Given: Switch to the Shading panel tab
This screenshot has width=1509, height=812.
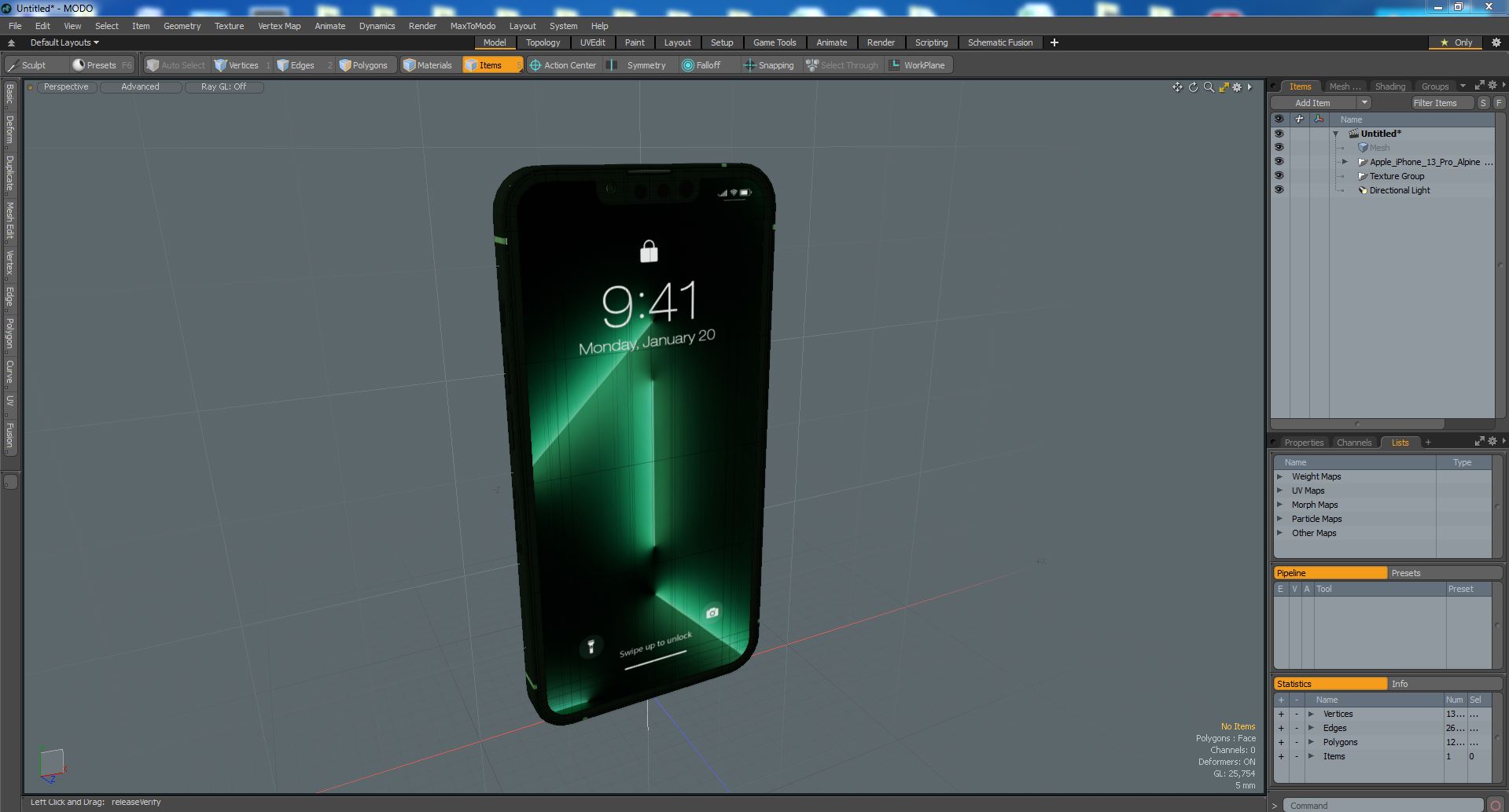Looking at the screenshot, I should 1389,86.
